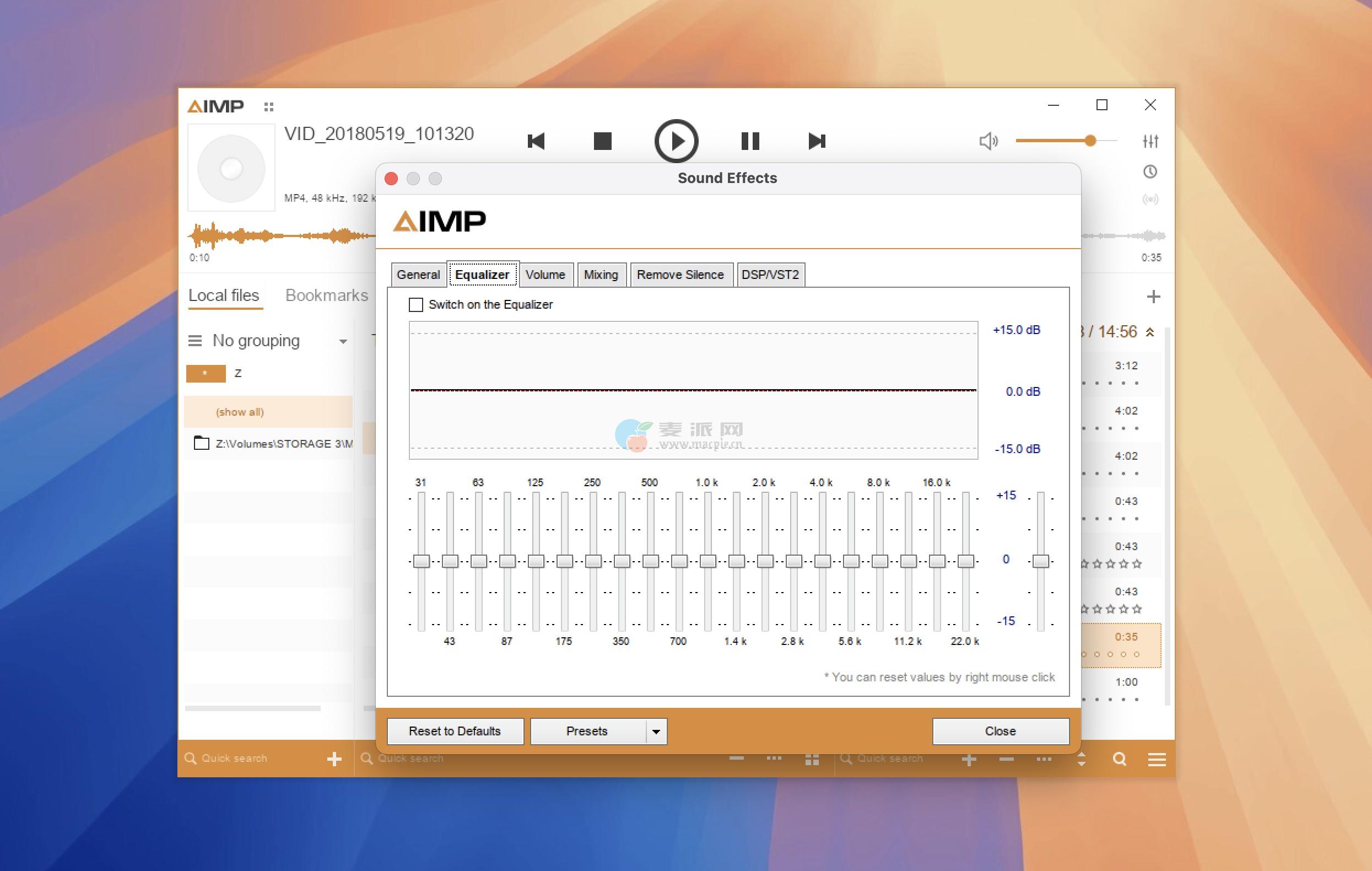The height and width of the screenshot is (871, 1372).
Task: Adjust the main volume slider
Action: tap(1066, 140)
